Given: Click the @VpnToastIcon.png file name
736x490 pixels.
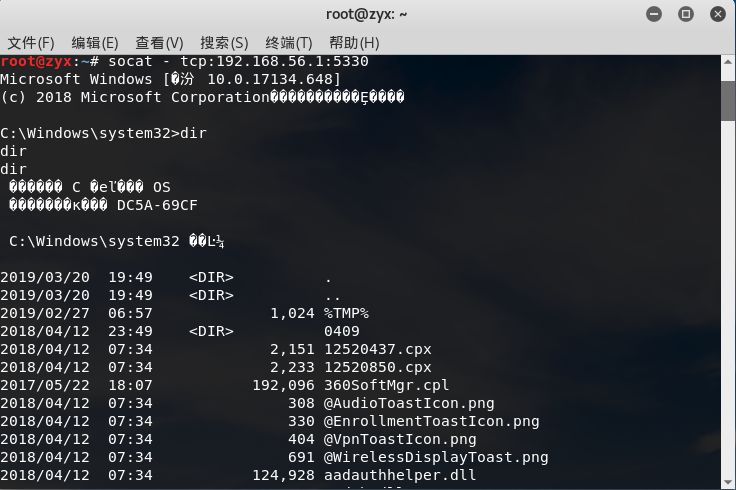Looking at the screenshot, I should point(400,439).
